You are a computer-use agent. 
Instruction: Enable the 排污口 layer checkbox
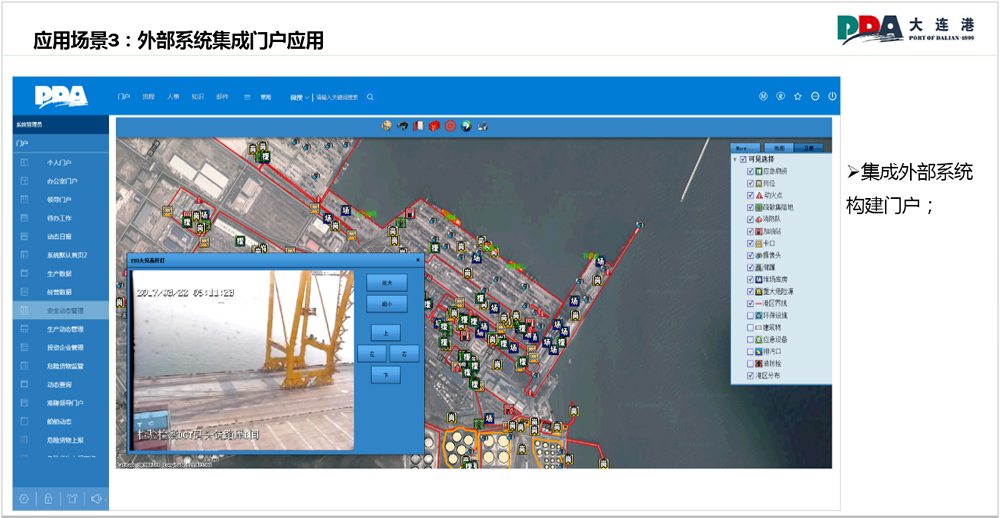coord(751,352)
